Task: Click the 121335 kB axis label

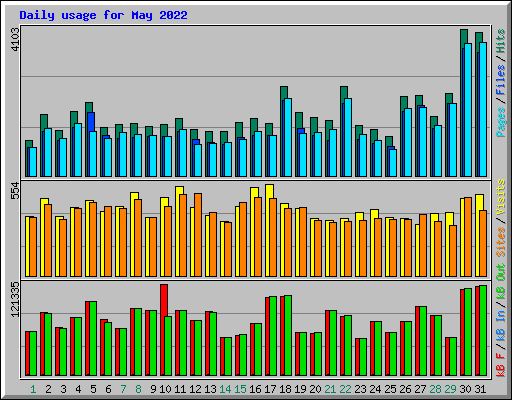Action: 16,299
